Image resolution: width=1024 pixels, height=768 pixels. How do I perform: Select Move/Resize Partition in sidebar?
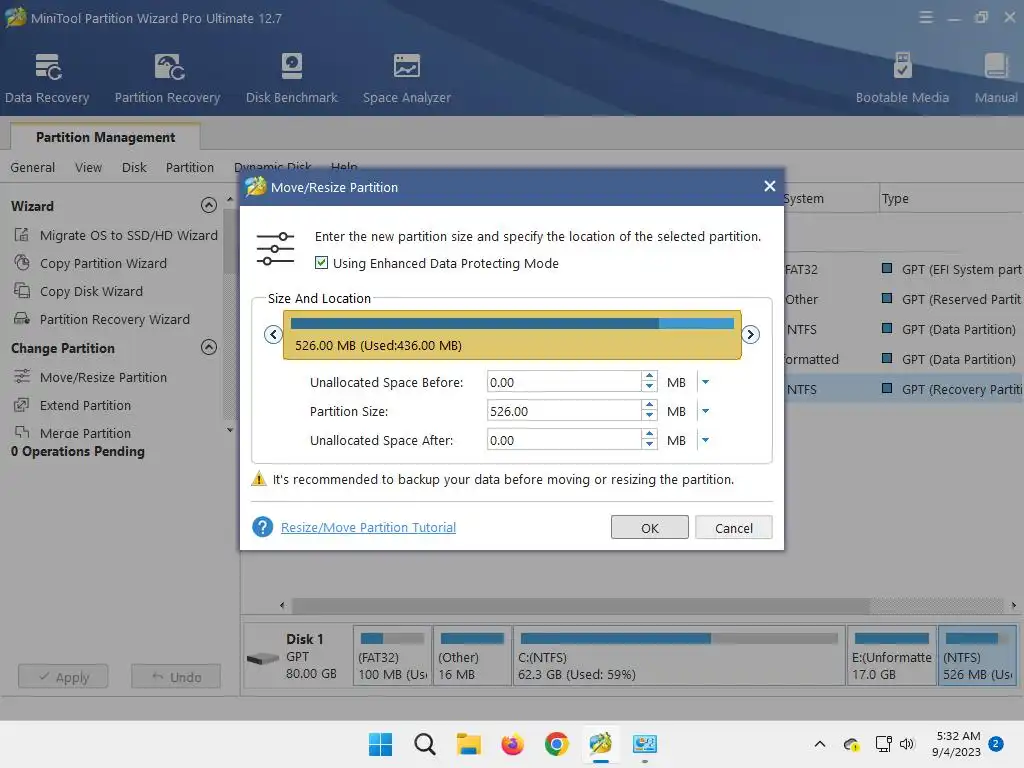click(x=91, y=377)
